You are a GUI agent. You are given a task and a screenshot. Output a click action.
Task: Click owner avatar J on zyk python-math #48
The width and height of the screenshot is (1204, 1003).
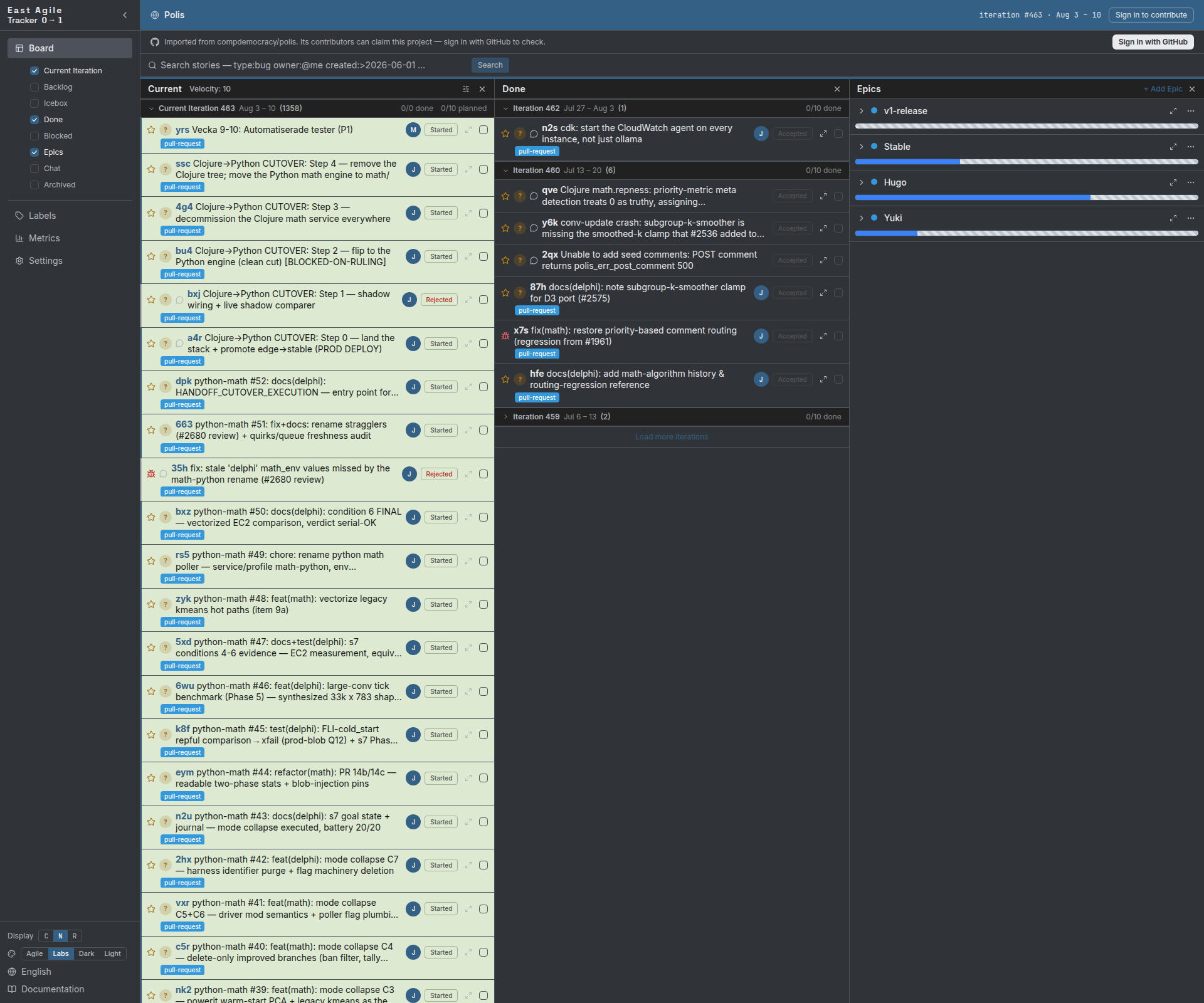413,604
